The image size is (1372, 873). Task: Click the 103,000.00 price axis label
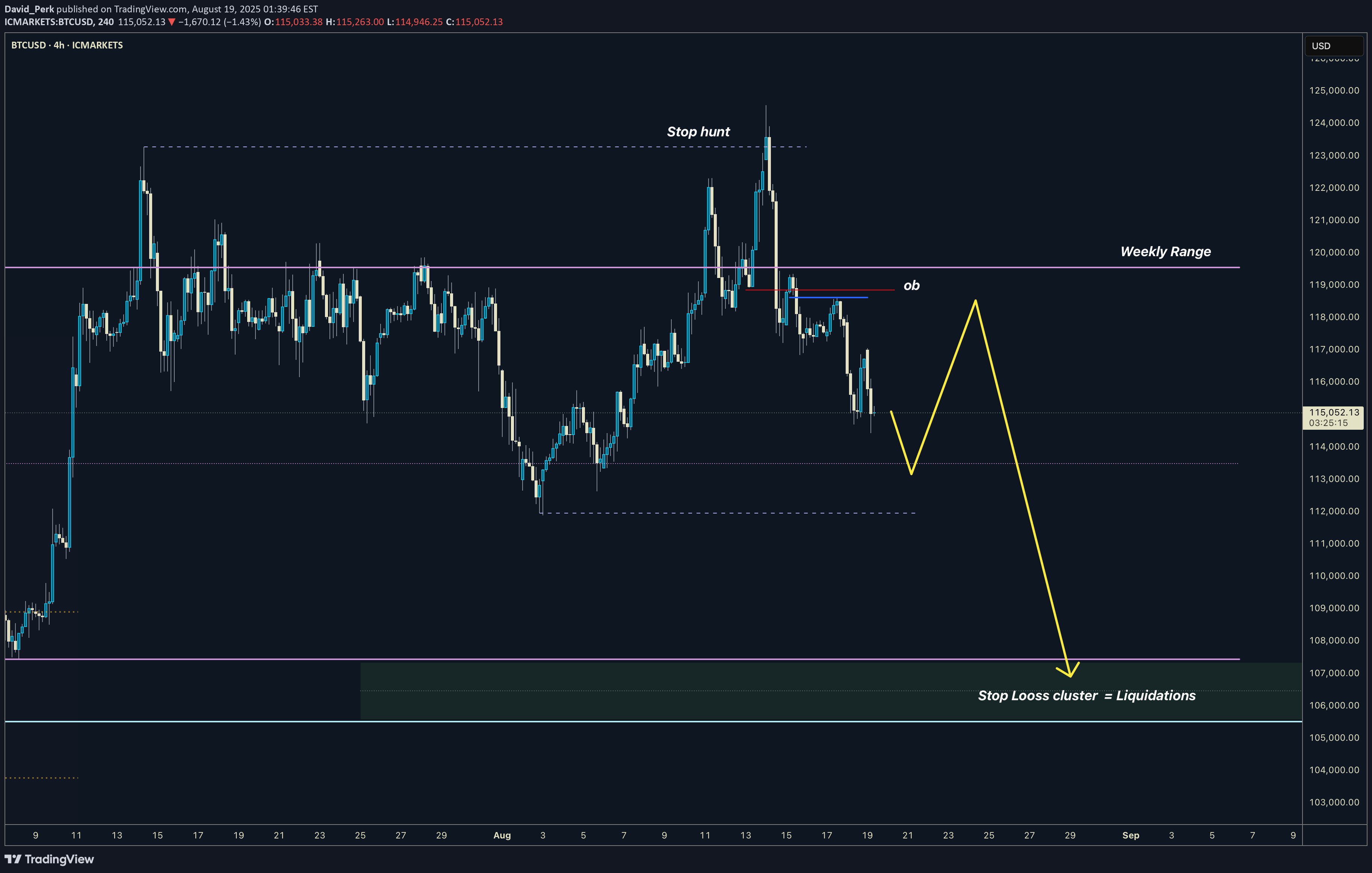tap(1334, 802)
